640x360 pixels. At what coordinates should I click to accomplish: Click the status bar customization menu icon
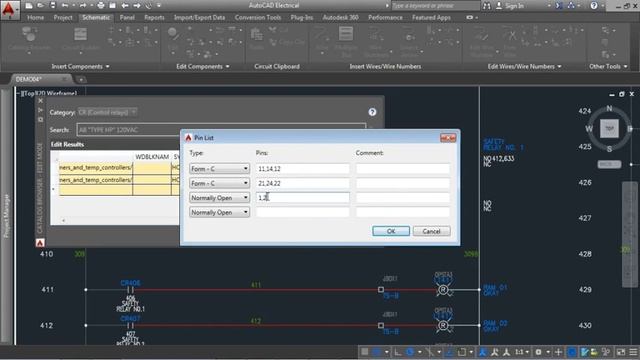pyautogui.click(x=633, y=351)
